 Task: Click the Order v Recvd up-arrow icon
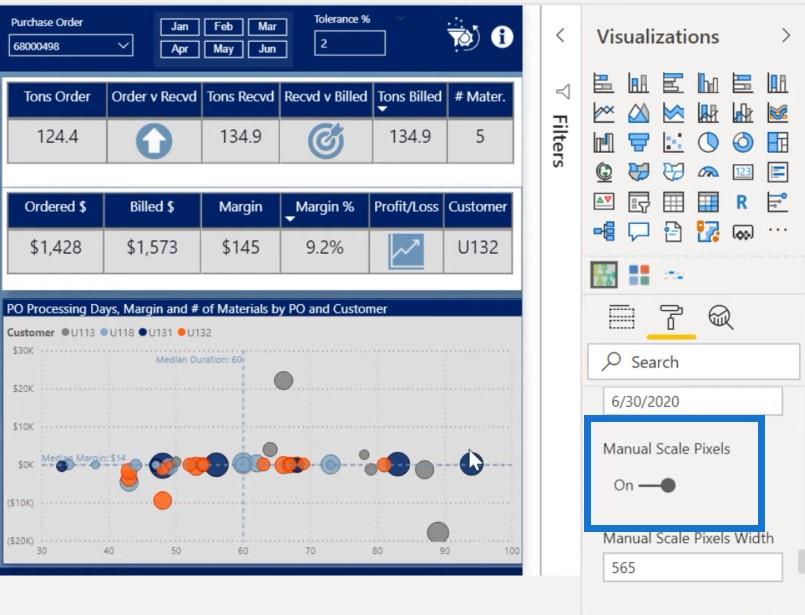pyautogui.click(x=154, y=141)
